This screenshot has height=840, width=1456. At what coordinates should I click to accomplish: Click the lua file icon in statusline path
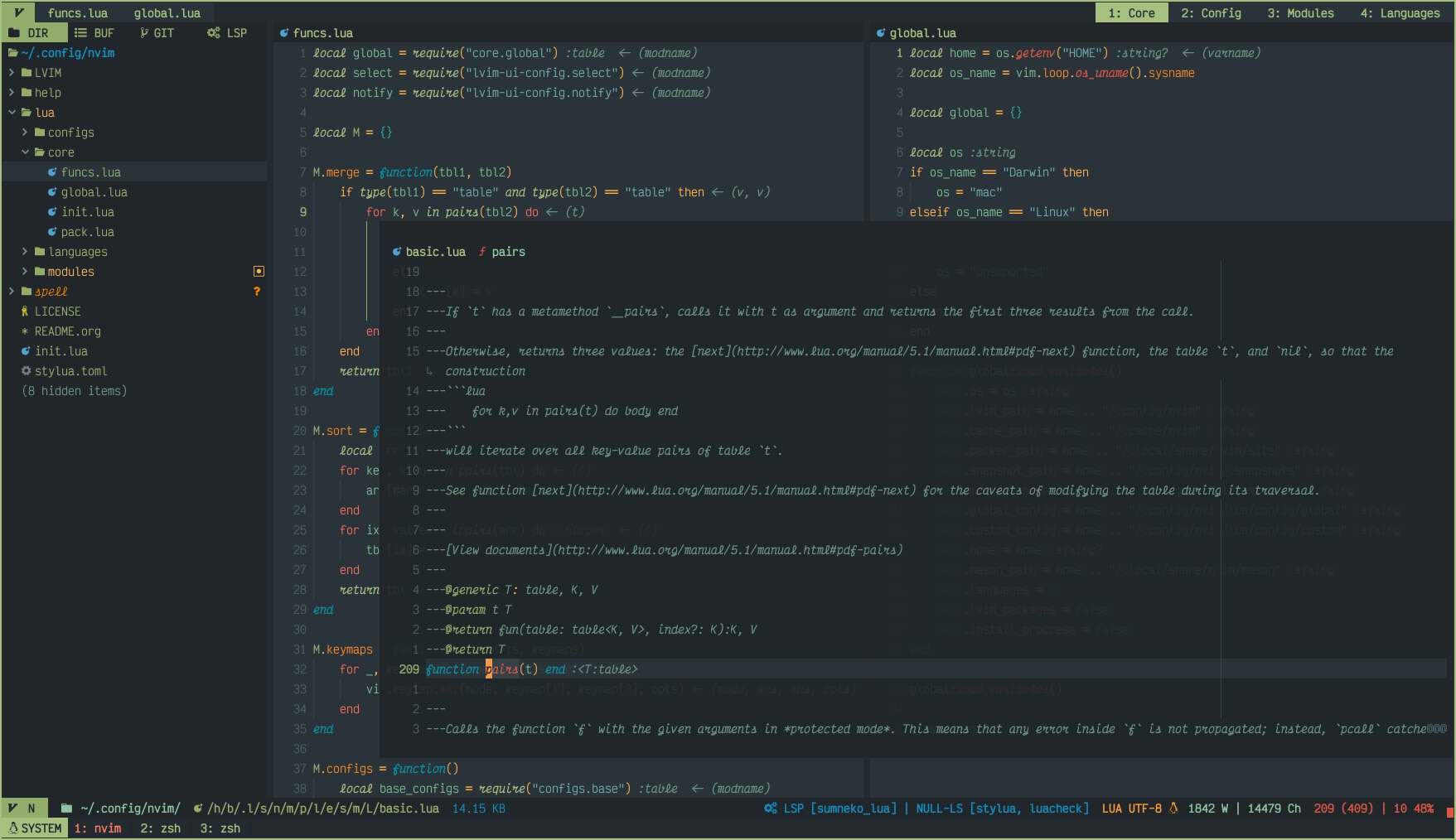click(198, 809)
